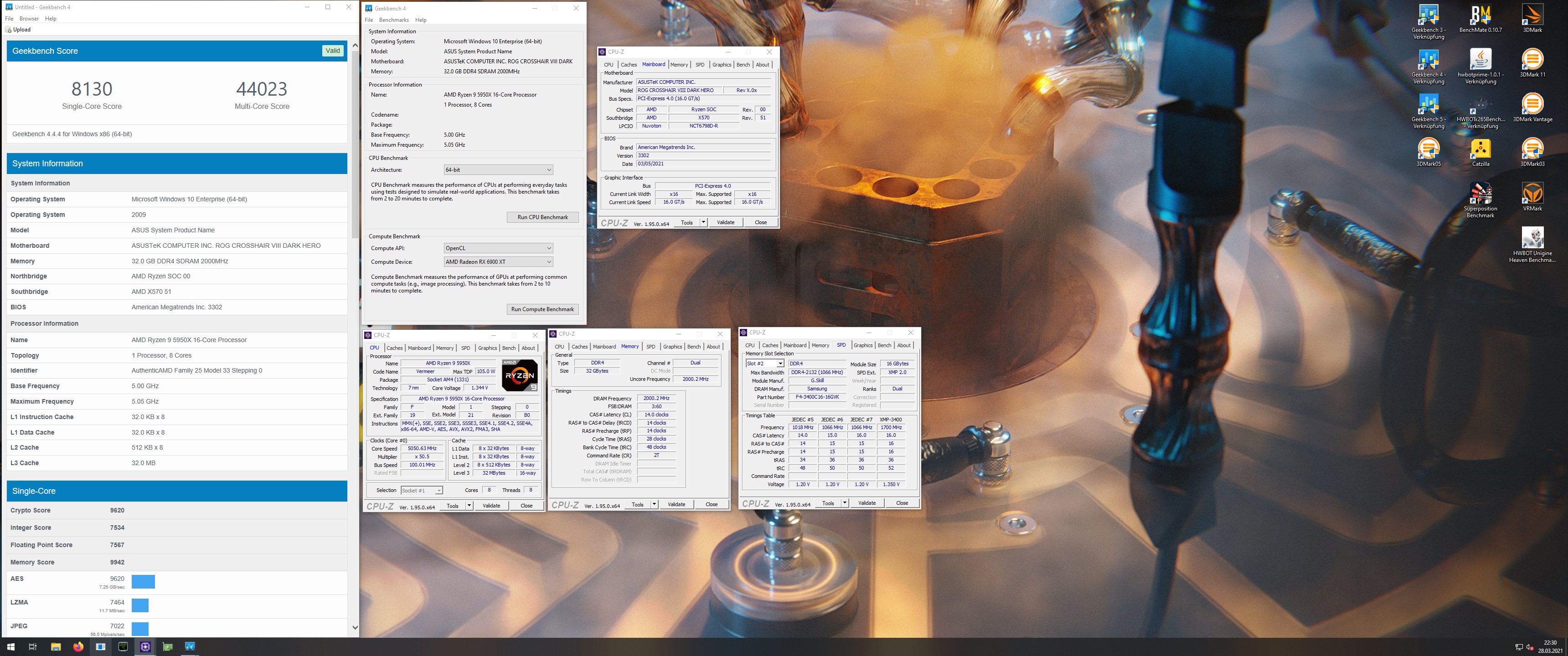Click the scroll-down arrow in Geekbench results
Image resolution: width=1568 pixels, height=656 pixels.
click(x=356, y=627)
